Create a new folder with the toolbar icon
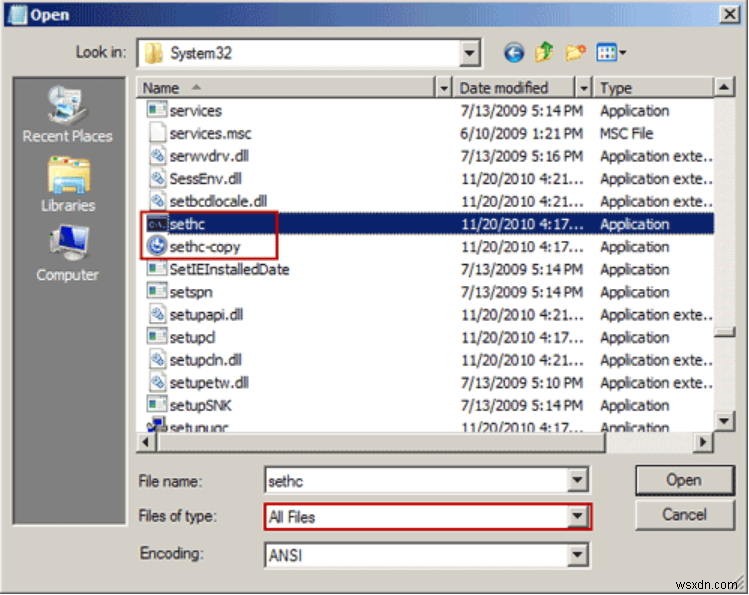The width and height of the screenshot is (749, 595). pyautogui.click(x=575, y=52)
